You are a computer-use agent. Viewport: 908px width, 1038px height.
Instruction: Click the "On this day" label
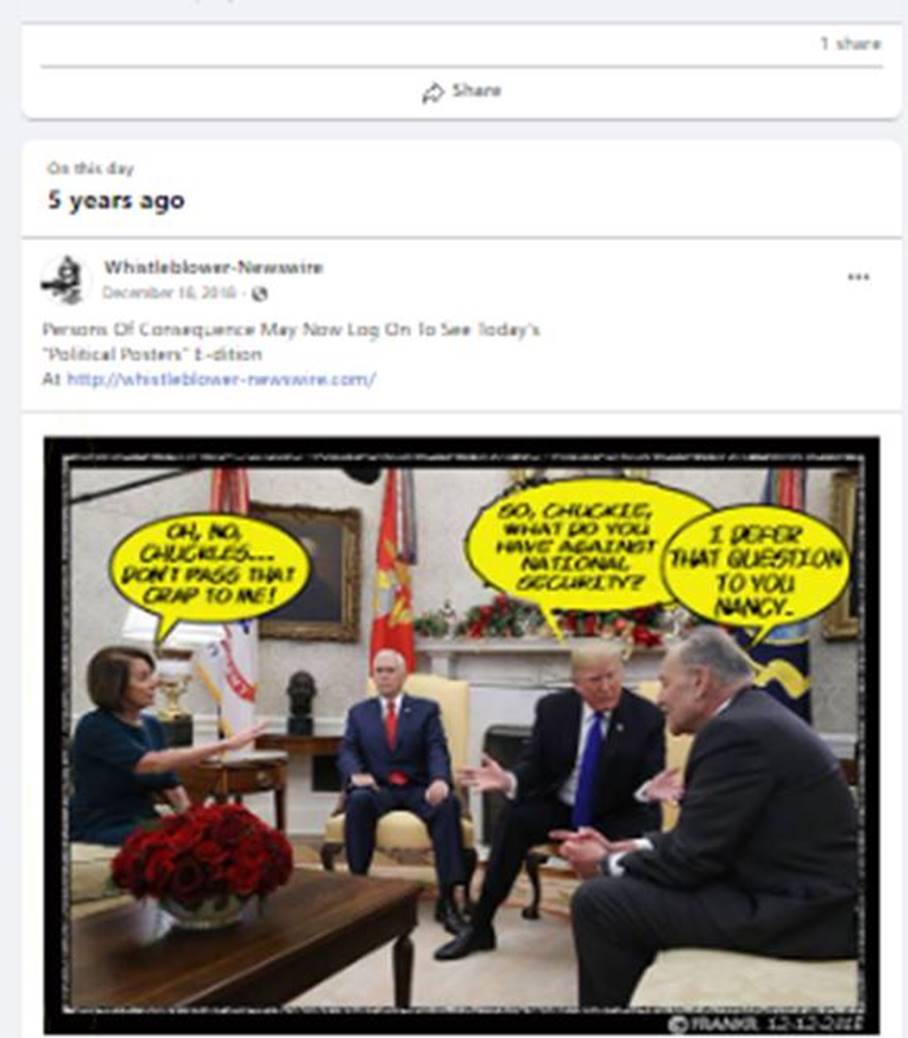click(x=91, y=168)
